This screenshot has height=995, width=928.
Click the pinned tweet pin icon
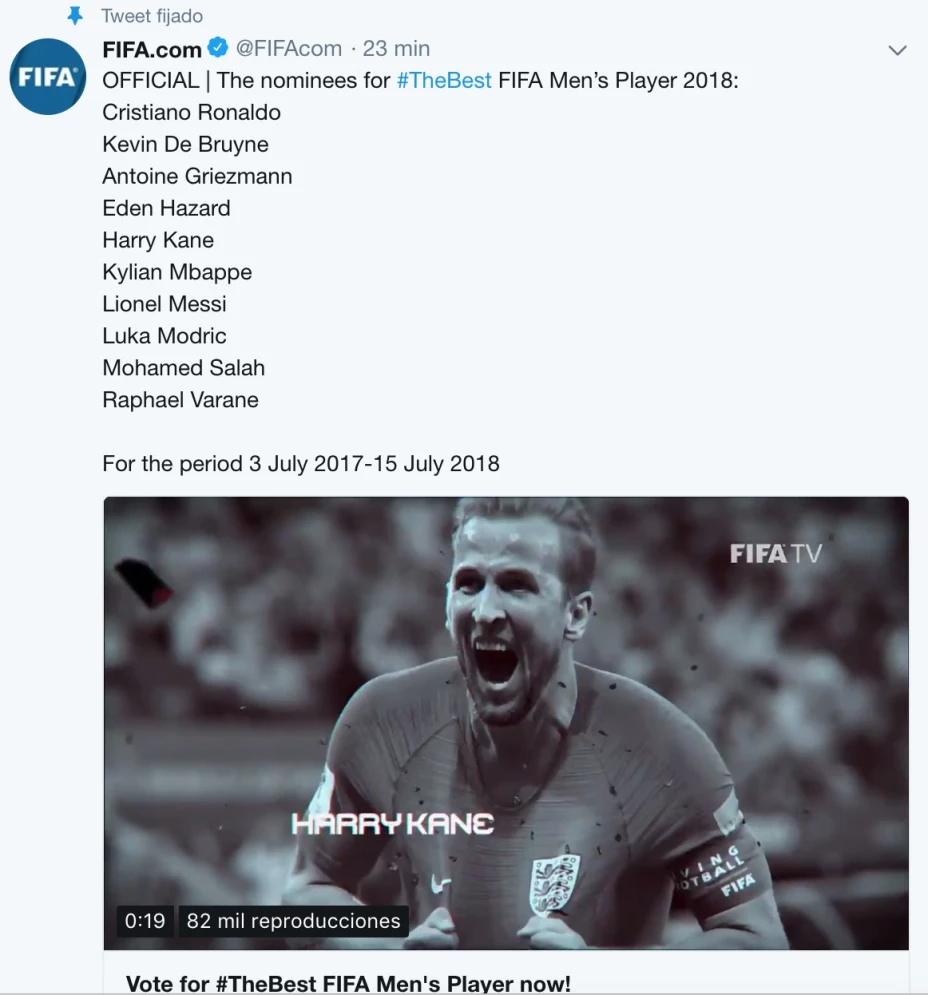point(75,16)
